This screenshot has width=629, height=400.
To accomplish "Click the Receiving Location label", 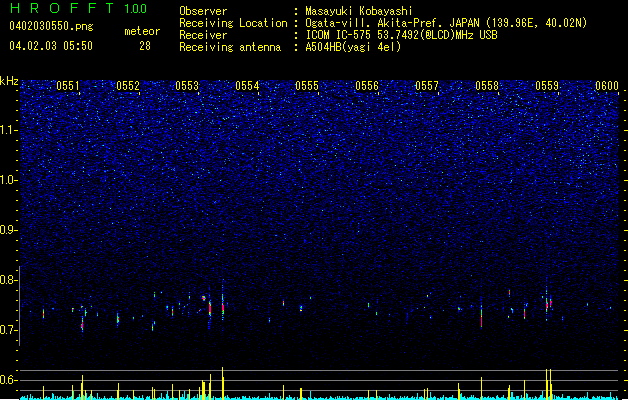I will point(233,23).
